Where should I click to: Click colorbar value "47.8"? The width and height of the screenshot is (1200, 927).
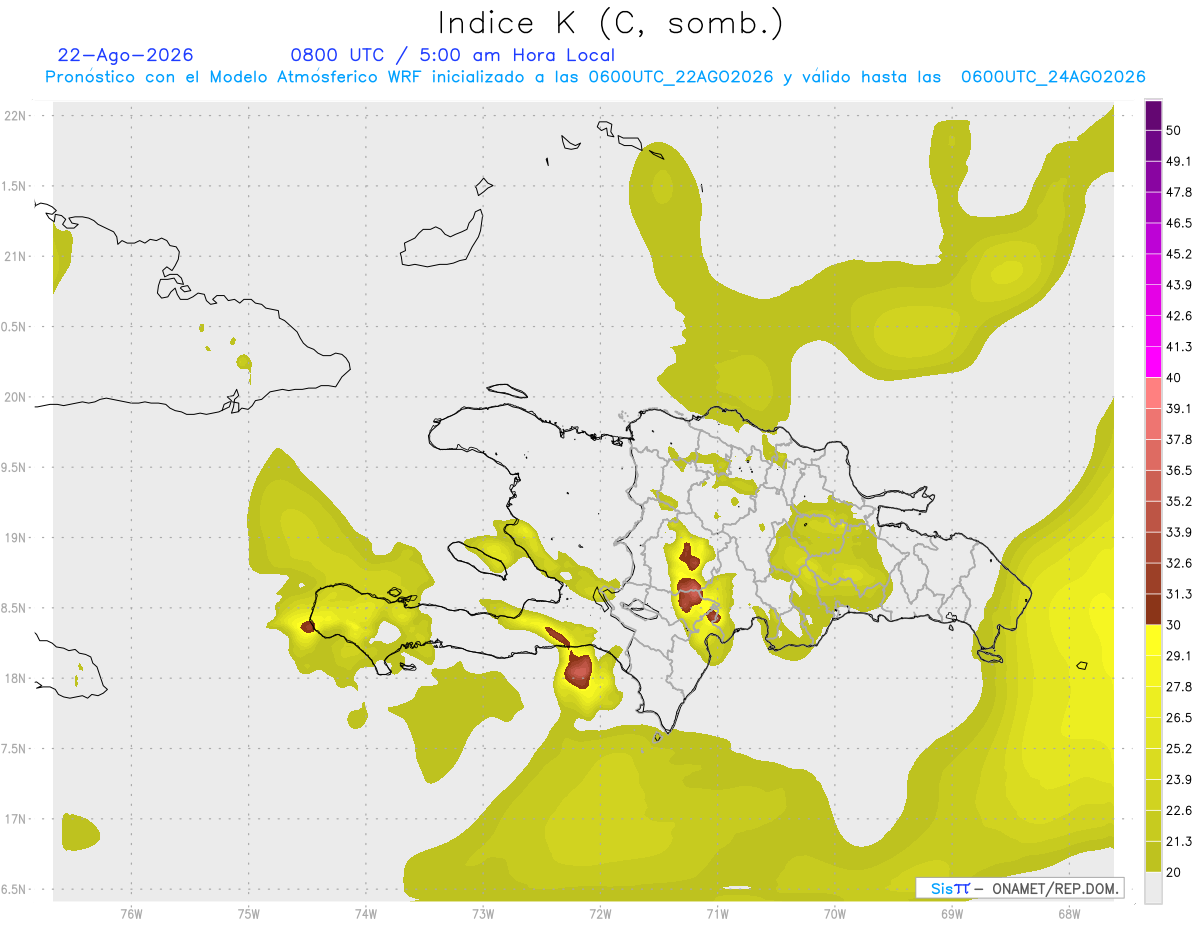click(1178, 193)
